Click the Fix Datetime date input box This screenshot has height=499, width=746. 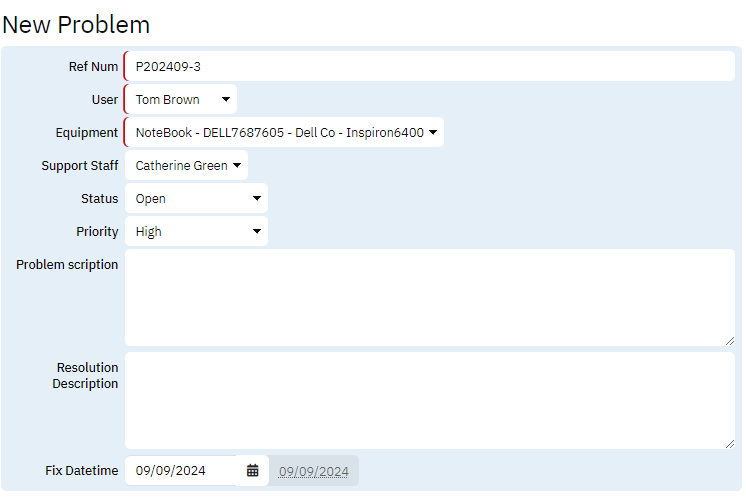(182, 471)
